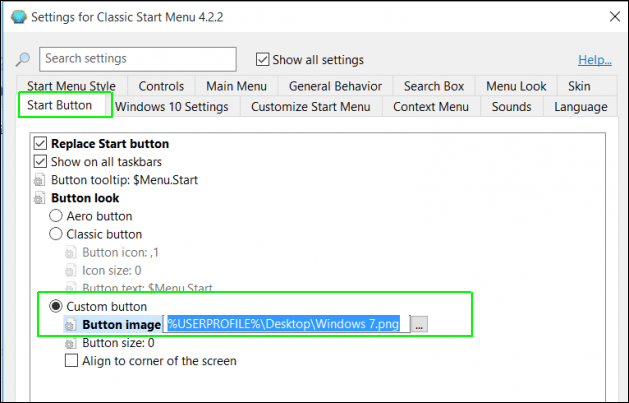This screenshot has height=403, width=629.
Task: Toggle the Show all settings checkbox
Action: click(264, 60)
